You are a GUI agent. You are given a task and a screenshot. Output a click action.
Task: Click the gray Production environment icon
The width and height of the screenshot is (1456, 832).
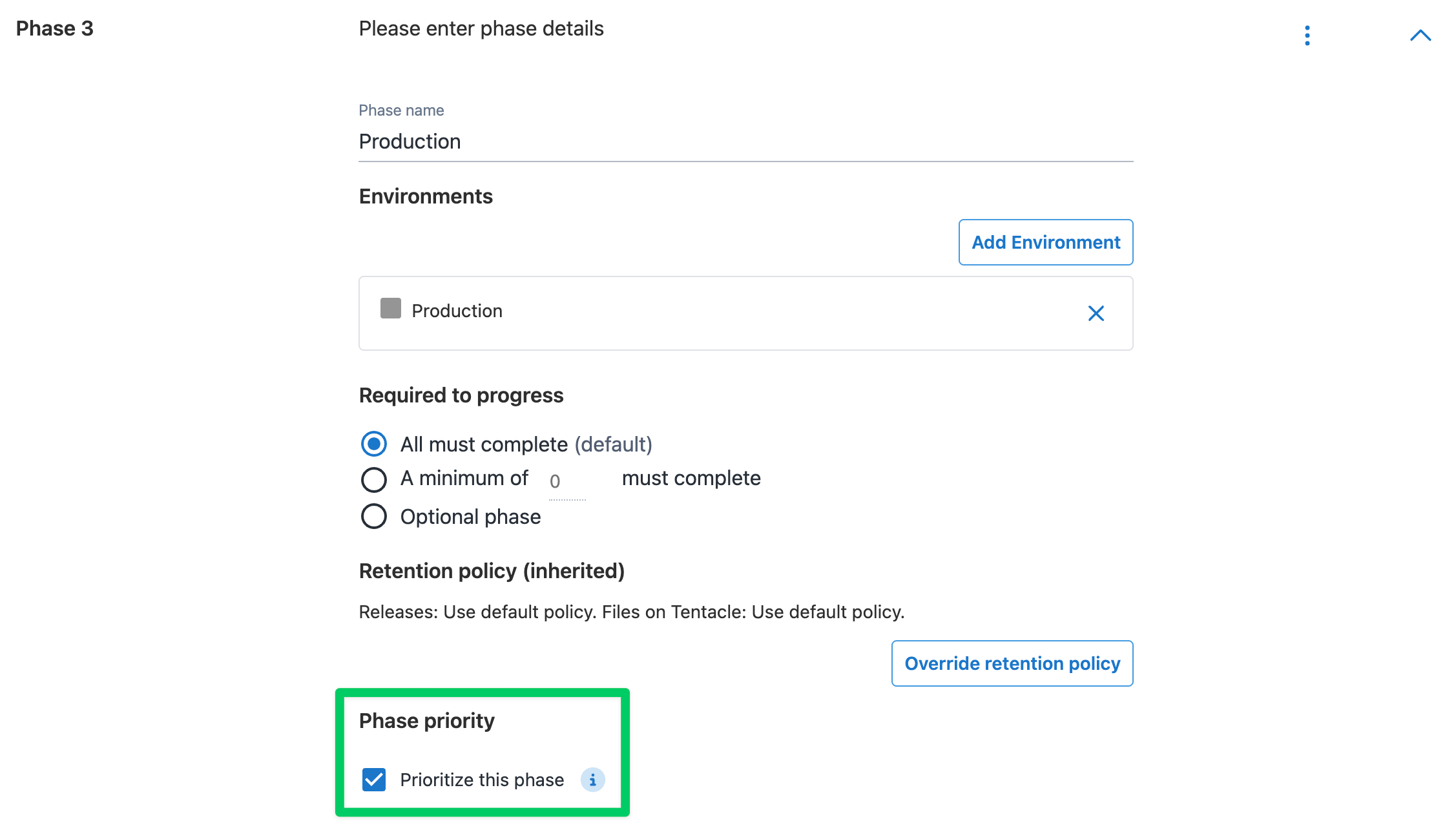(390, 309)
